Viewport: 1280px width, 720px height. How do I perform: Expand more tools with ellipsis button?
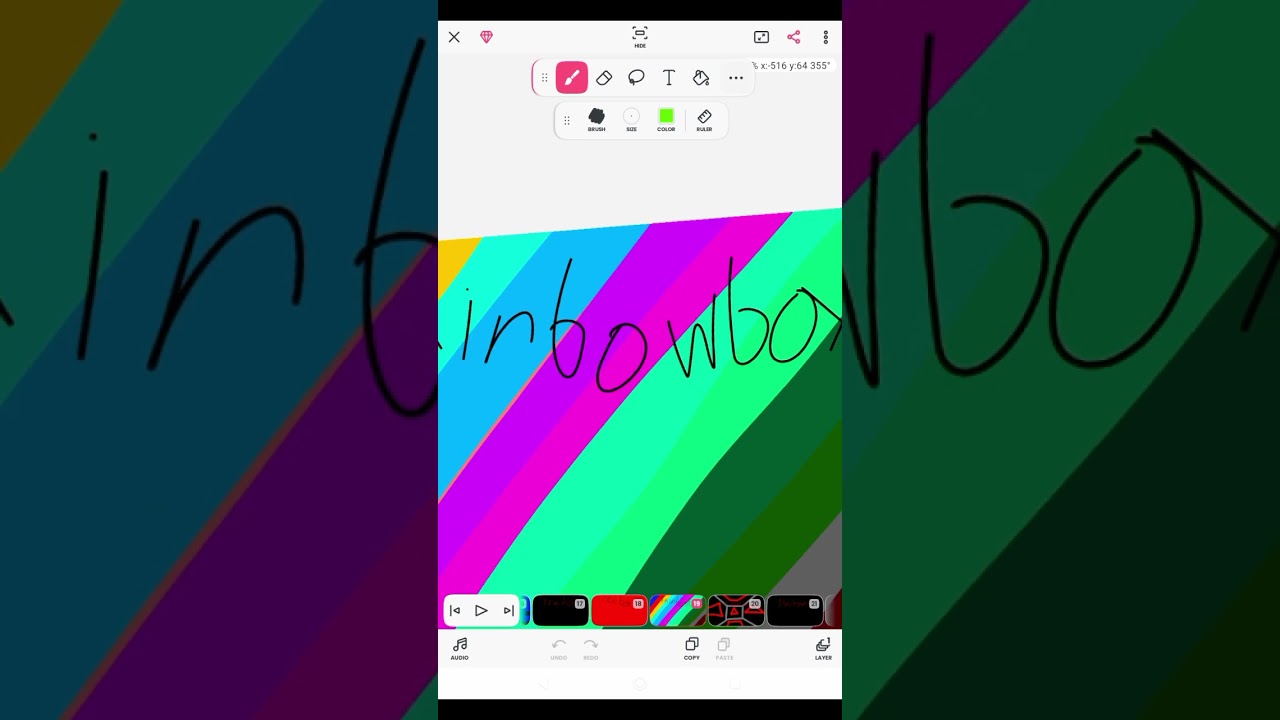(x=736, y=77)
